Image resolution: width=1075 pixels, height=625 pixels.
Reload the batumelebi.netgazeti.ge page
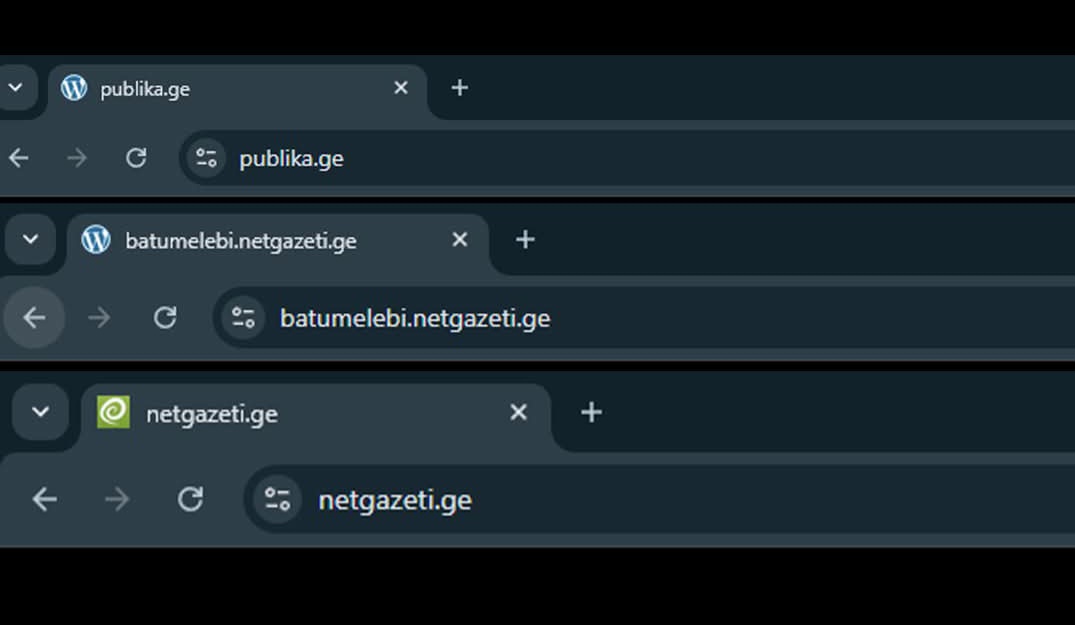pyautogui.click(x=165, y=318)
